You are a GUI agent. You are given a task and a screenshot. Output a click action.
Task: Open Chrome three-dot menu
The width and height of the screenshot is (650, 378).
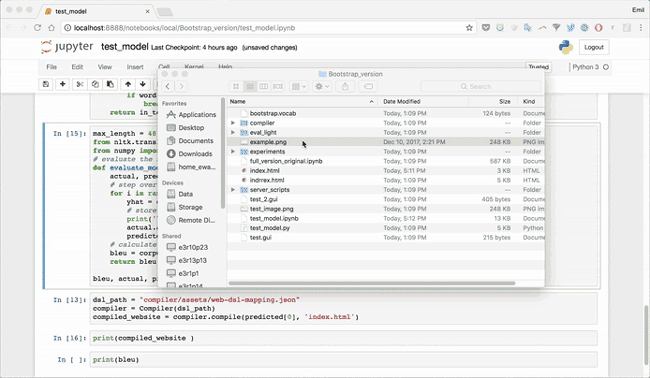tap(641, 28)
